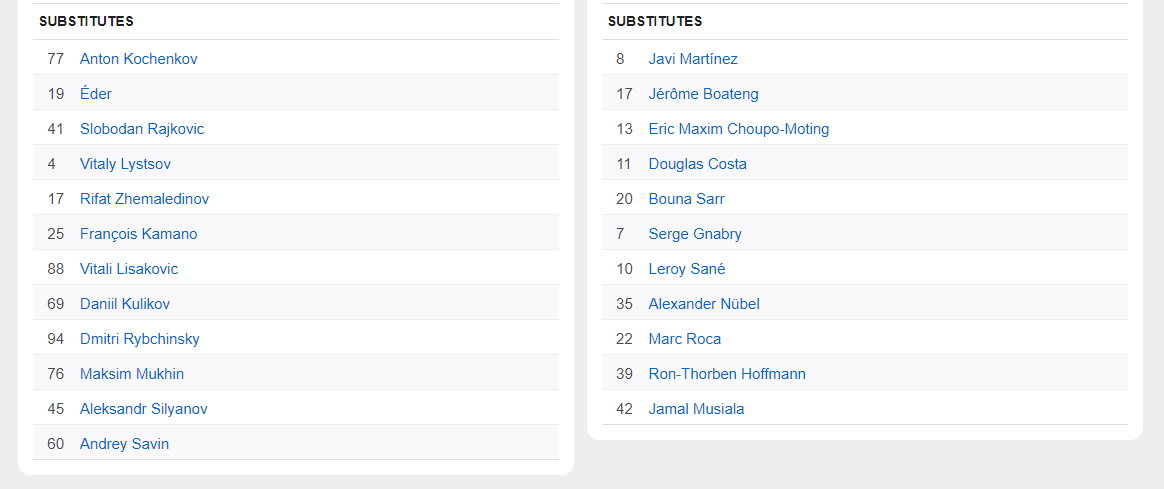Open the Vitali Lisakovic link
Viewport: 1164px width, 489px height.
[x=129, y=269]
